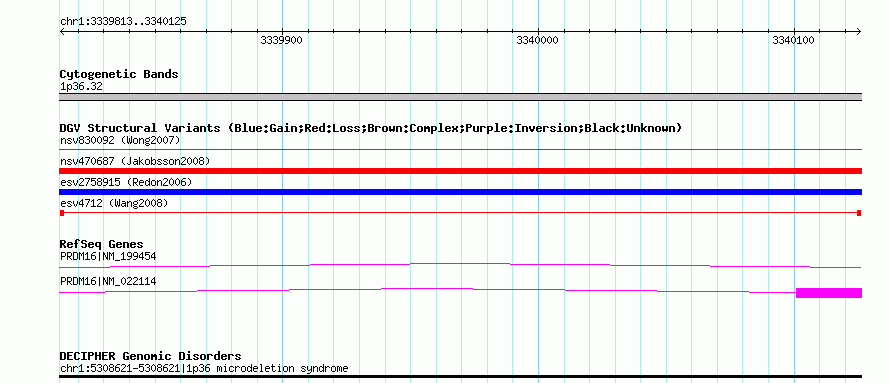Click the nsv830092 (Wong2007) variant label
The image size is (890, 383).
click(120, 140)
